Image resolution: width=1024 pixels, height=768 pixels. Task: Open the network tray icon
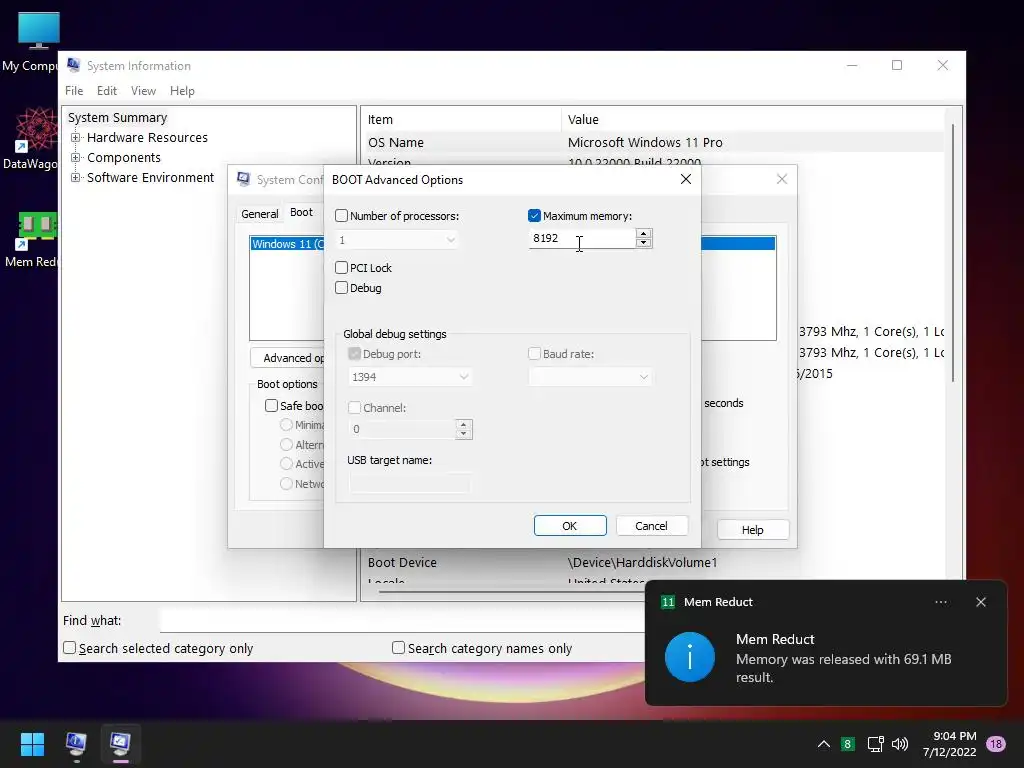click(x=875, y=744)
